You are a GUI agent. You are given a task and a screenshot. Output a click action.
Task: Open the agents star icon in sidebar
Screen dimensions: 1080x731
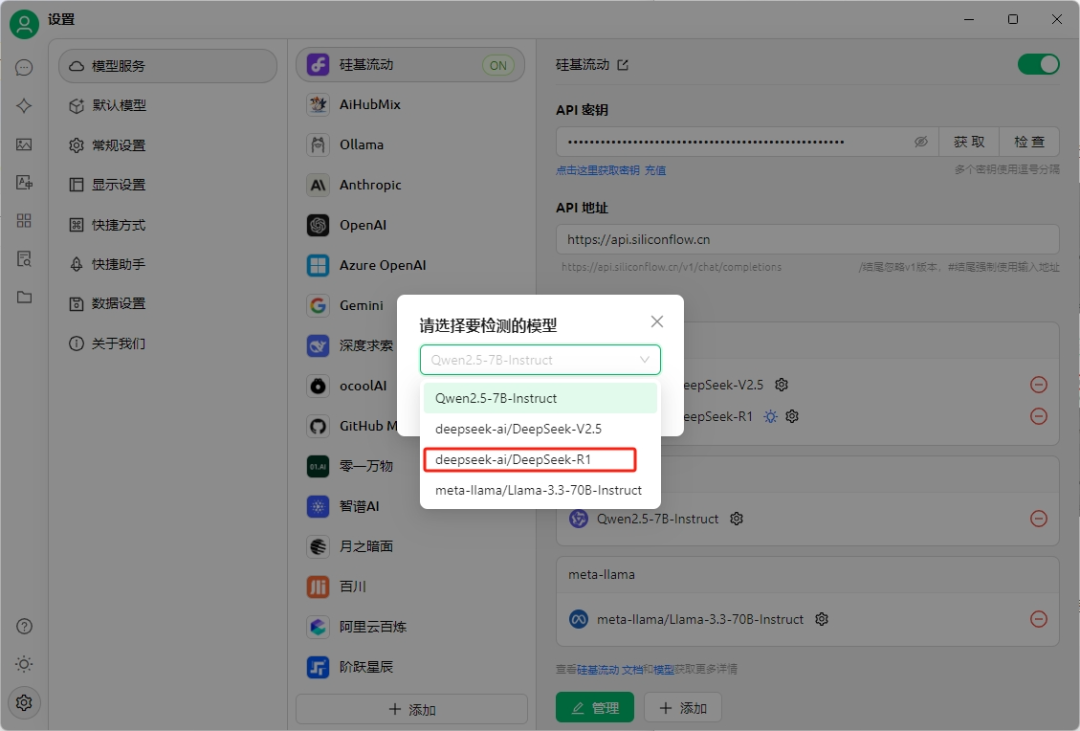pyautogui.click(x=24, y=105)
